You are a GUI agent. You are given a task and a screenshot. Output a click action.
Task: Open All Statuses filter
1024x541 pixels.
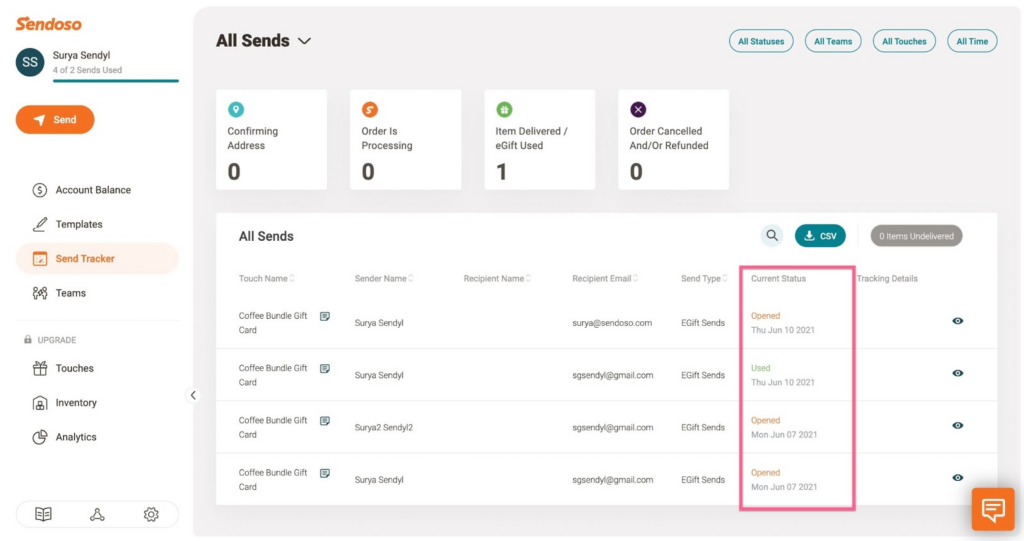(761, 41)
